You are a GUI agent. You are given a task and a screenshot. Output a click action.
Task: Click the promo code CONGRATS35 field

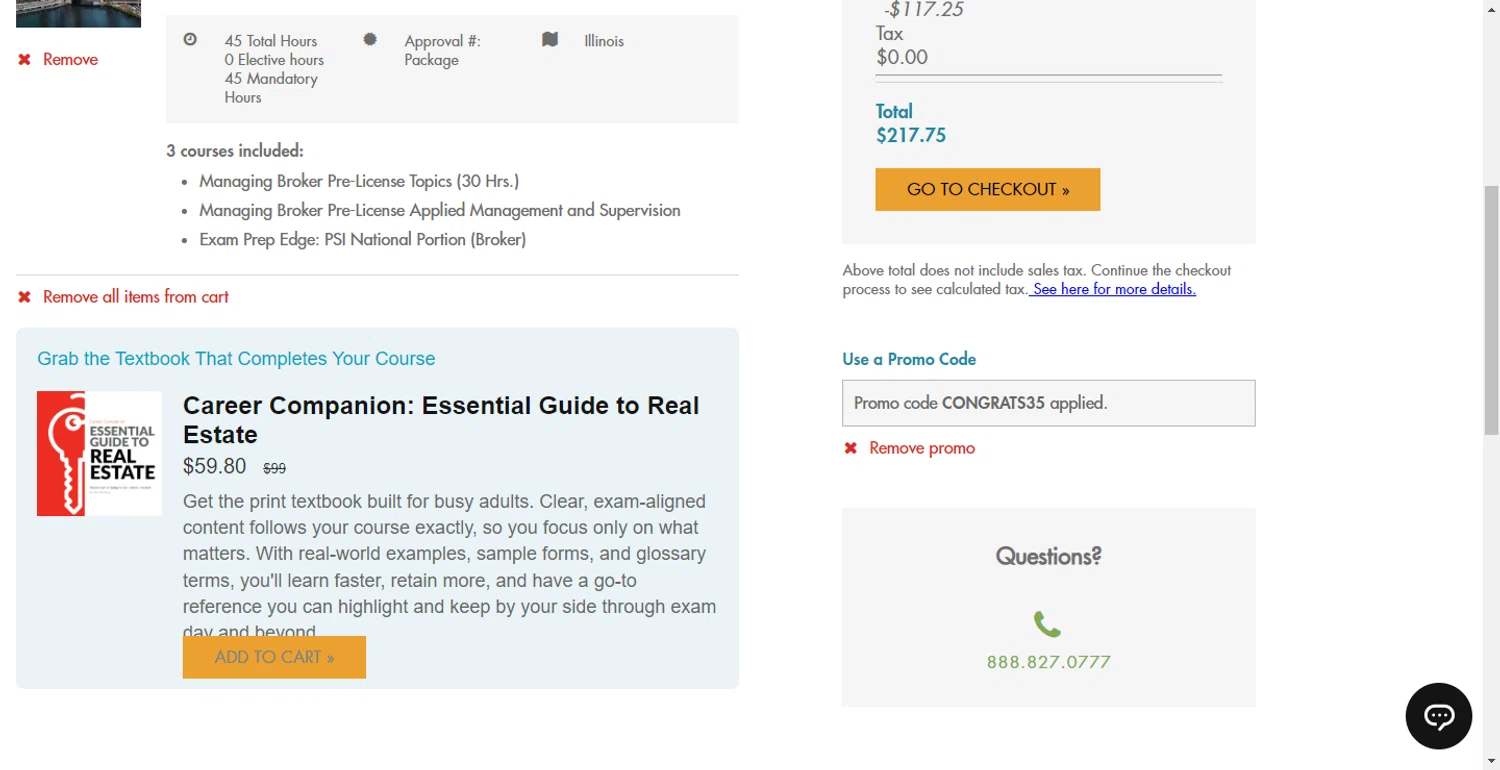(x=1048, y=403)
